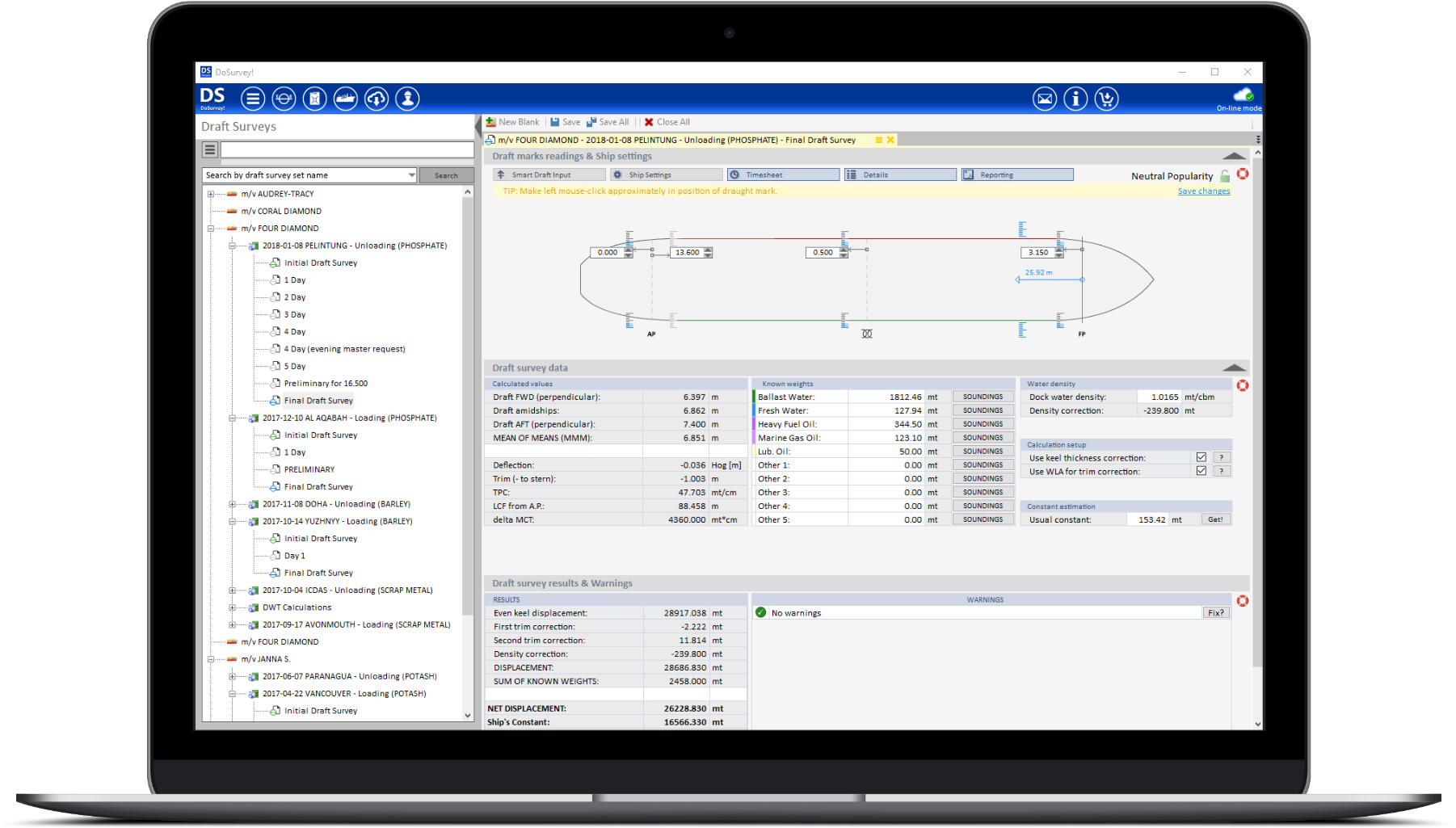Open the information icon
Viewport: 1456px width, 828px height.
point(1075,99)
